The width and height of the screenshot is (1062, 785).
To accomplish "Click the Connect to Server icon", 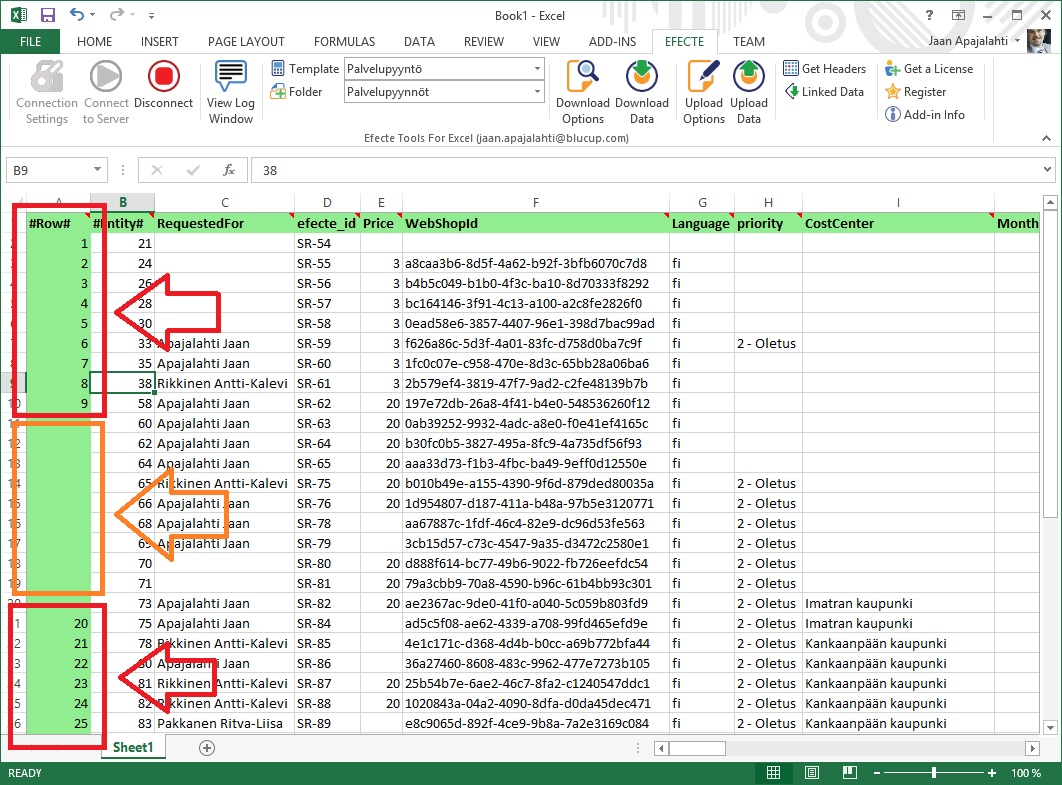I will coord(106,76).
